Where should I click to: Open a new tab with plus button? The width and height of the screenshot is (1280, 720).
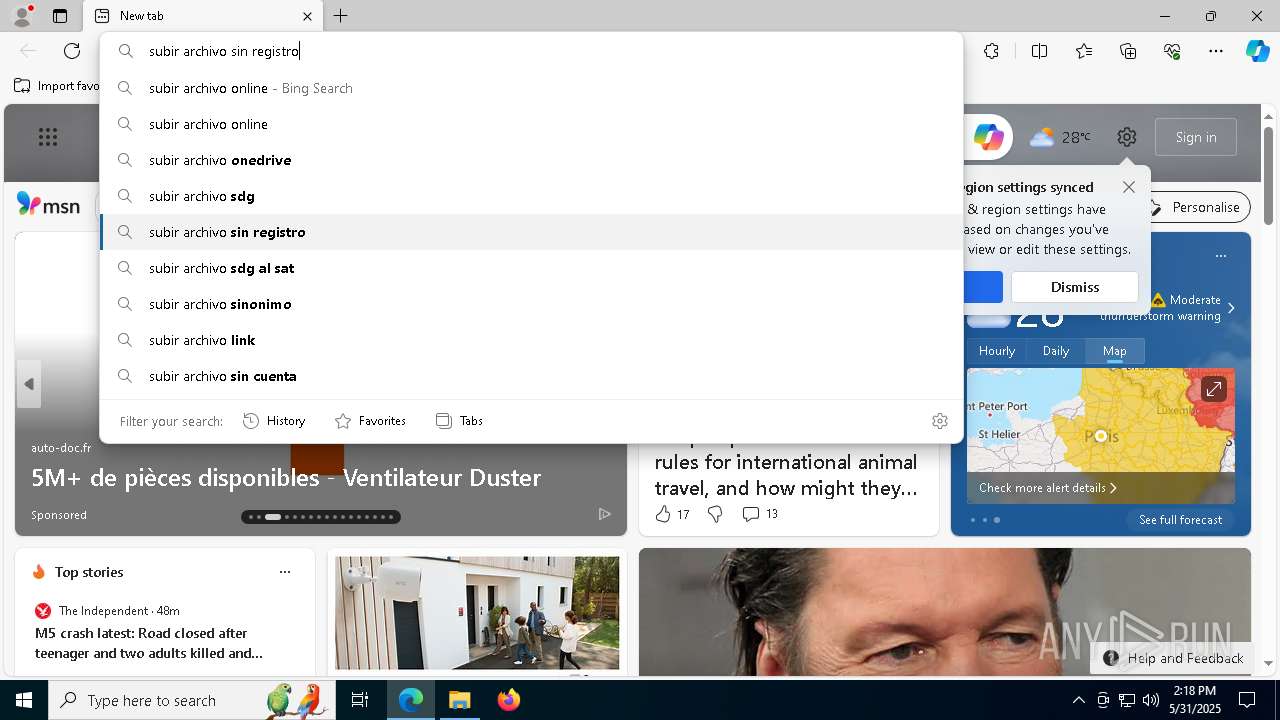[341, 16]
